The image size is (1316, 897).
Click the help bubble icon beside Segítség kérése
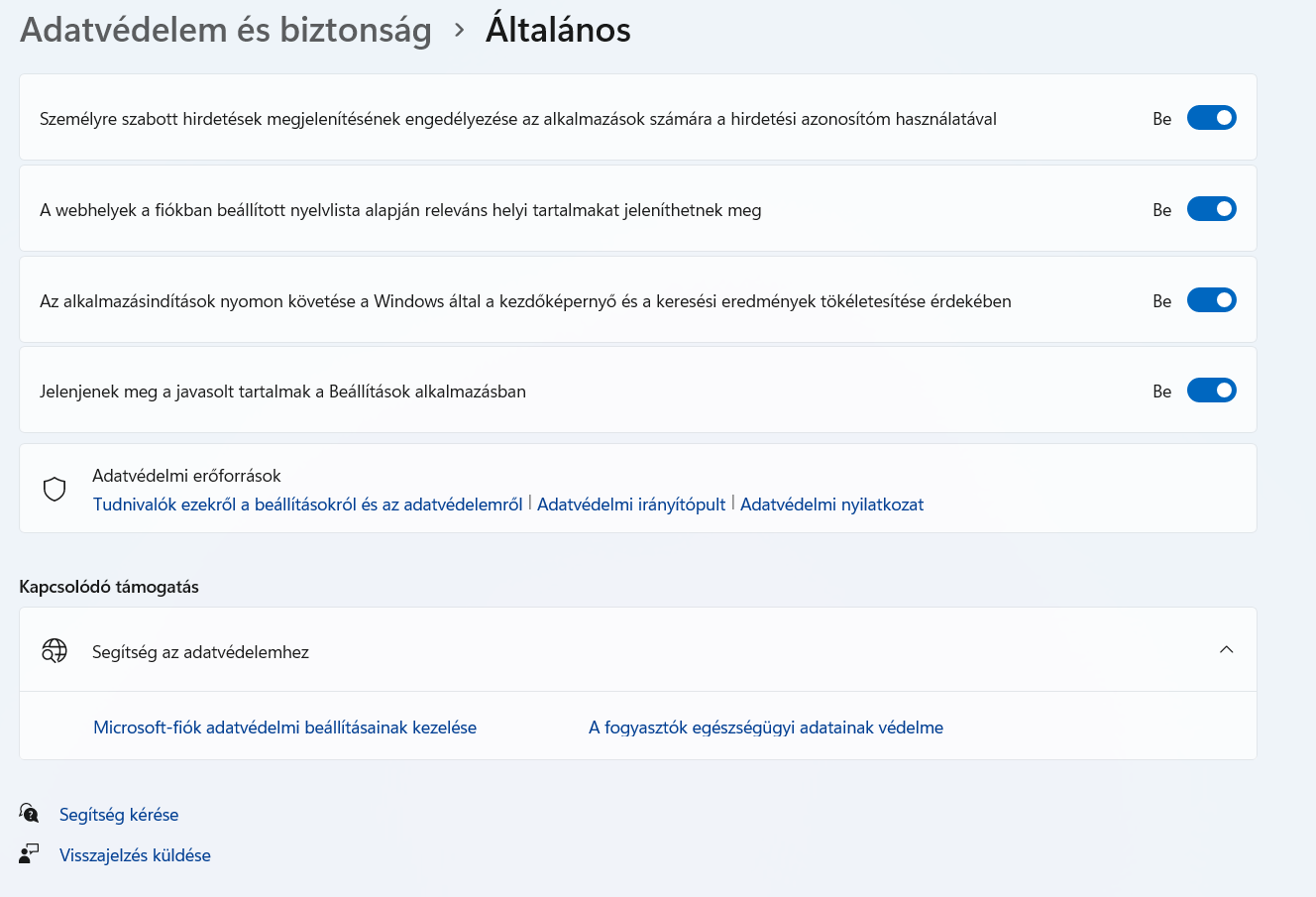[30, 814]
